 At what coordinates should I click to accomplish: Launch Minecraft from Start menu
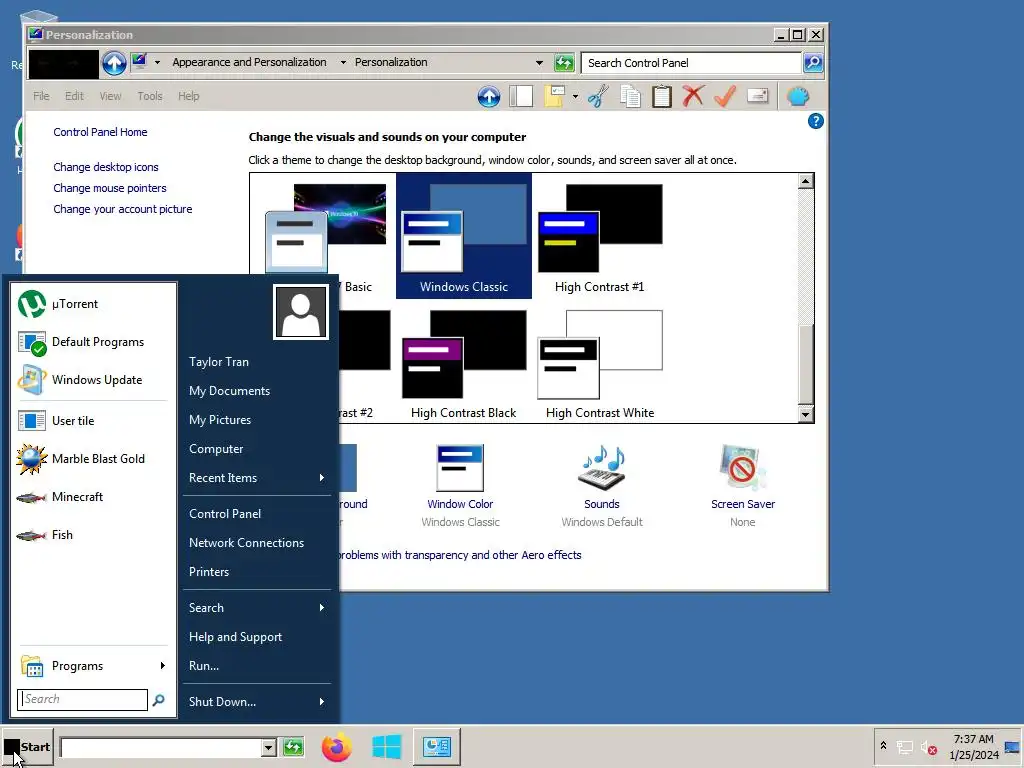point(95,496)
